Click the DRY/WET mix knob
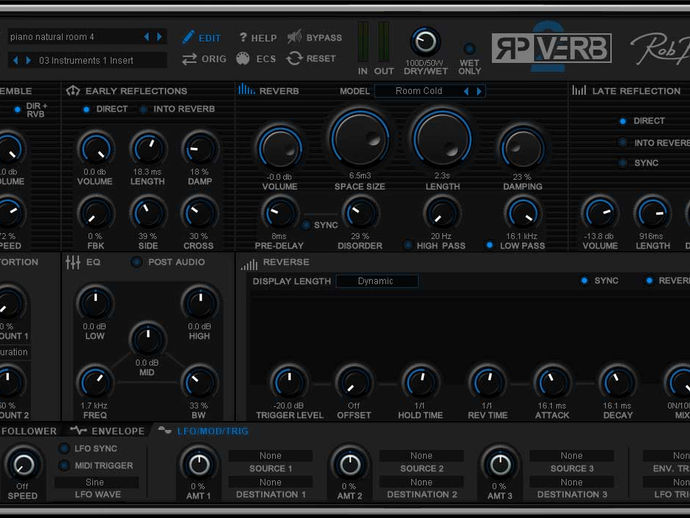The image size is (690, 518). pyautogui.click(x=425, y=42)
